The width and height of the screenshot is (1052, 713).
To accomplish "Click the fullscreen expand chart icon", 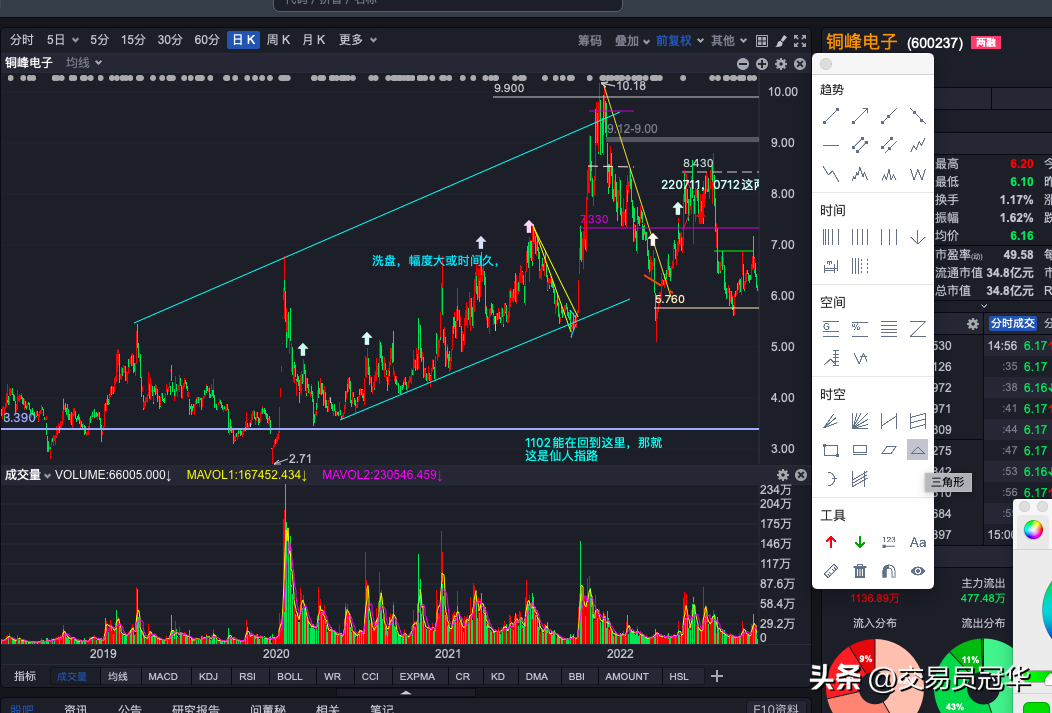I will [800, 41].
